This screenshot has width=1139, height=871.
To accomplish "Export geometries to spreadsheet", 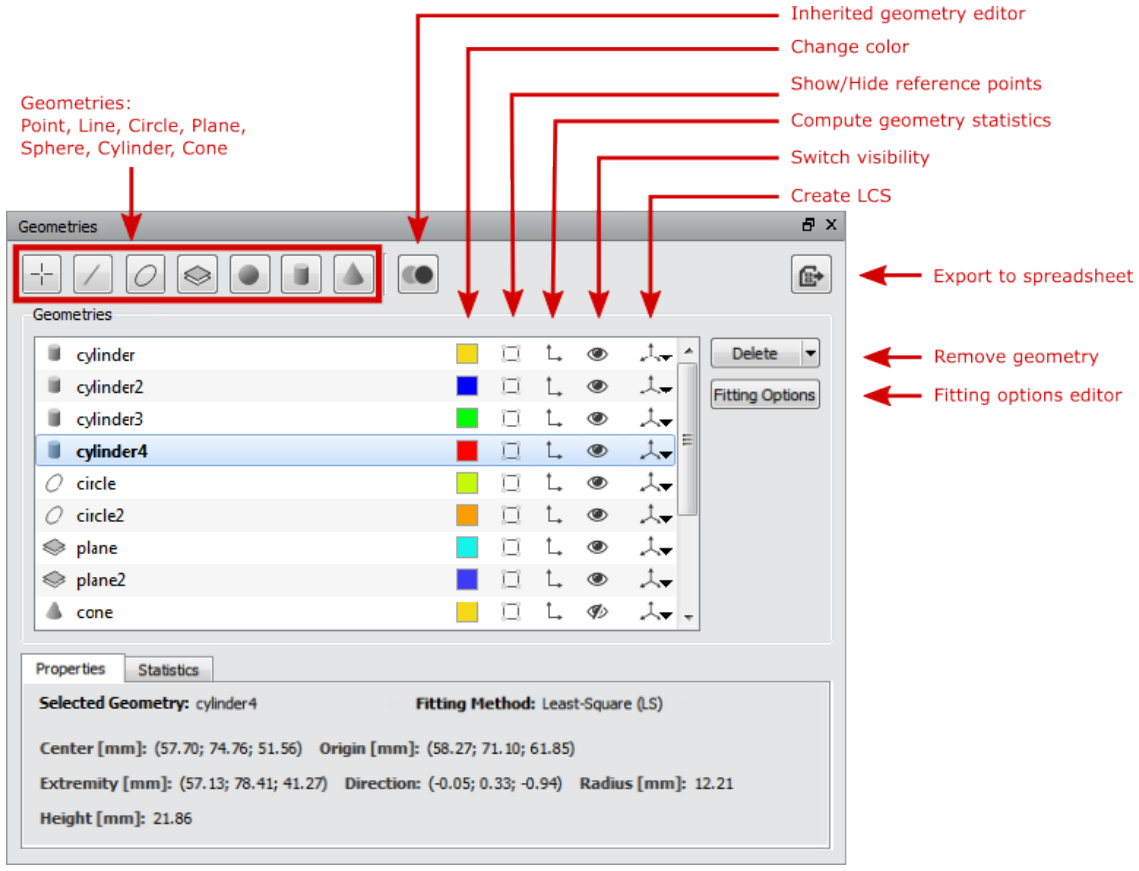I will click(811, 275).
